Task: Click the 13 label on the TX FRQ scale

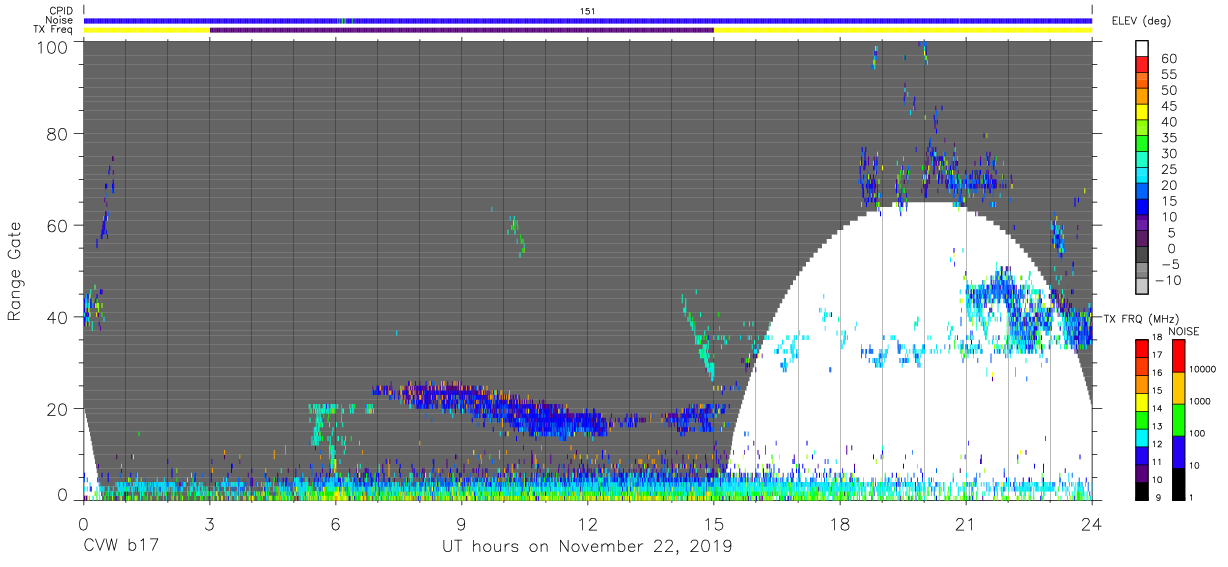Action: tap(1160, 427)
